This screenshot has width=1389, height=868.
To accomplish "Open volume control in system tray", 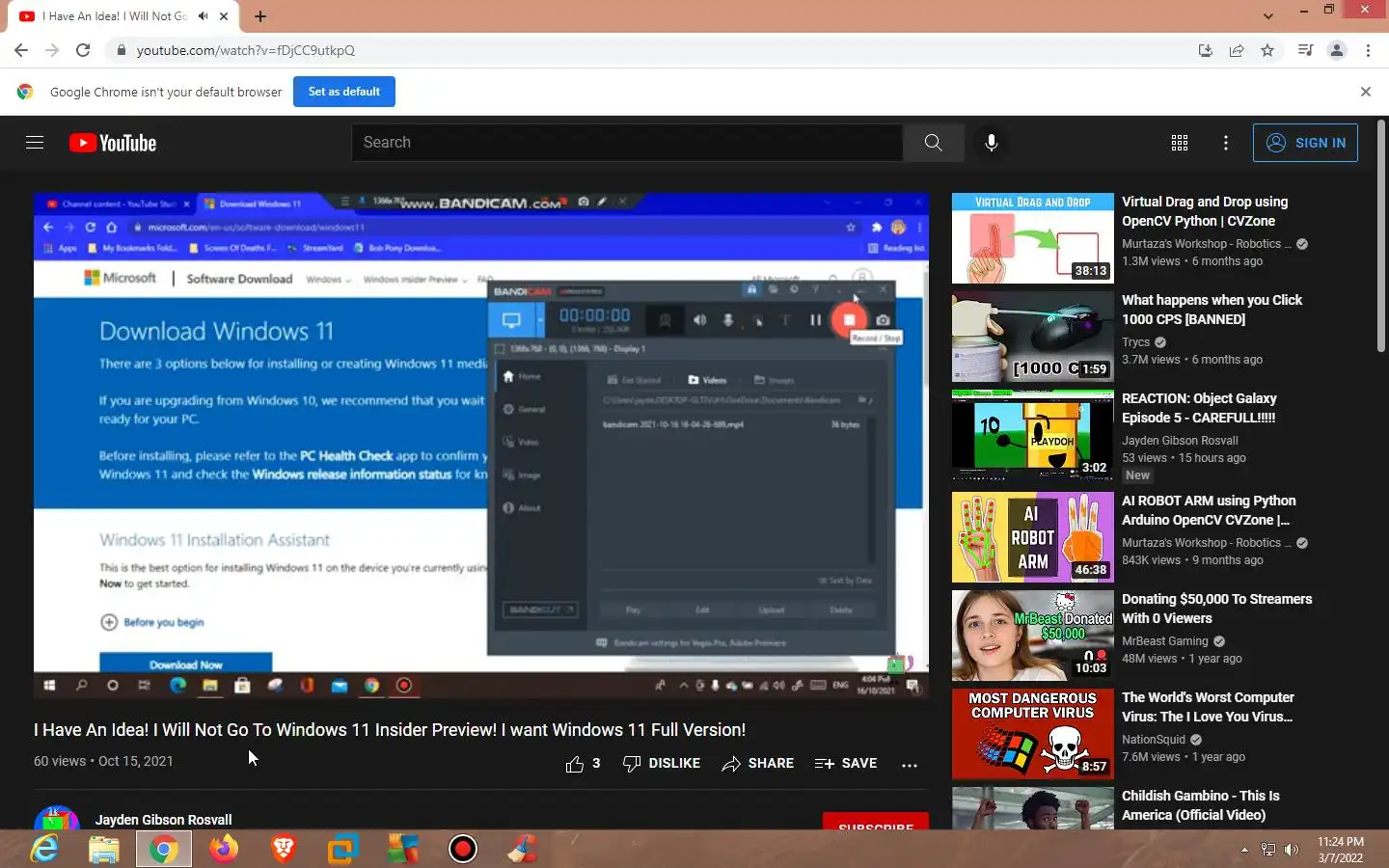I will (x=1292, y=850).
